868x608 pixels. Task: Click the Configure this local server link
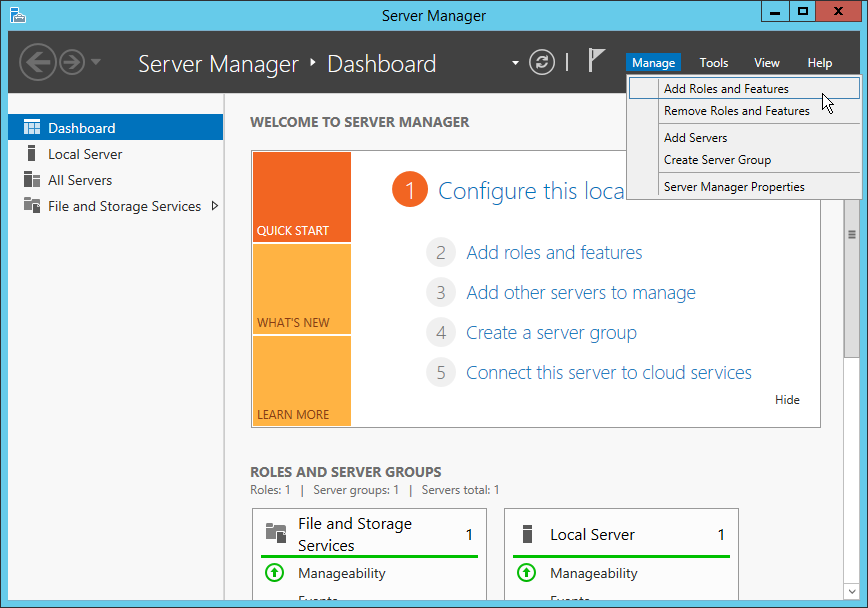tap(531, 191)
